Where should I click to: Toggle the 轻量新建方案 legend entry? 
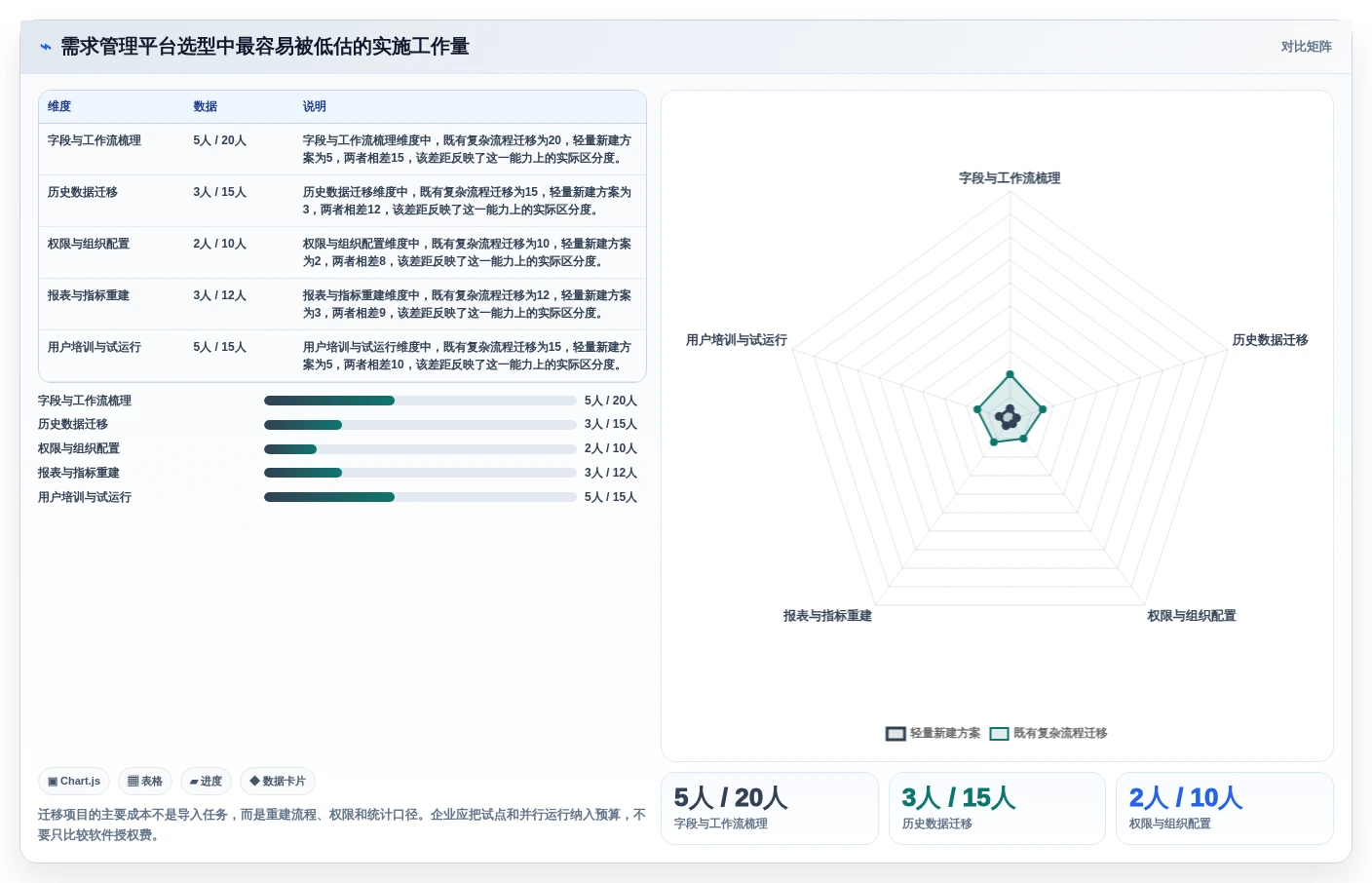[933, 733]
